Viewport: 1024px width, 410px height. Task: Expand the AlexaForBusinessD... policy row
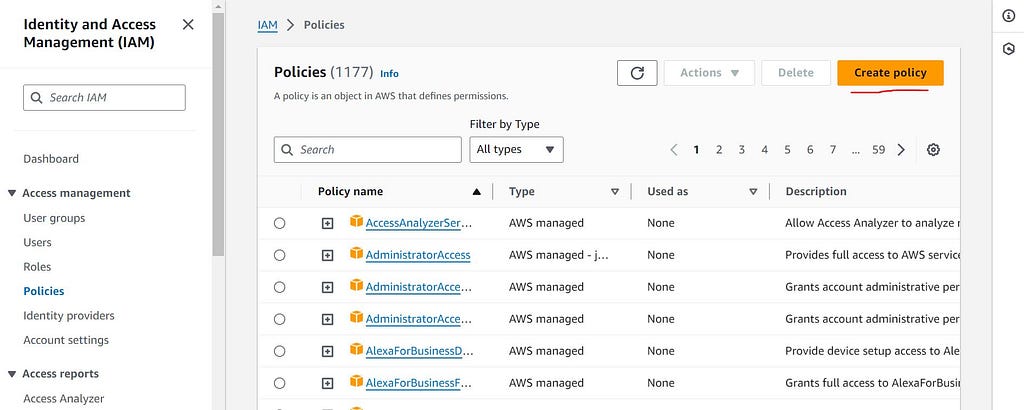pos(327,351)
